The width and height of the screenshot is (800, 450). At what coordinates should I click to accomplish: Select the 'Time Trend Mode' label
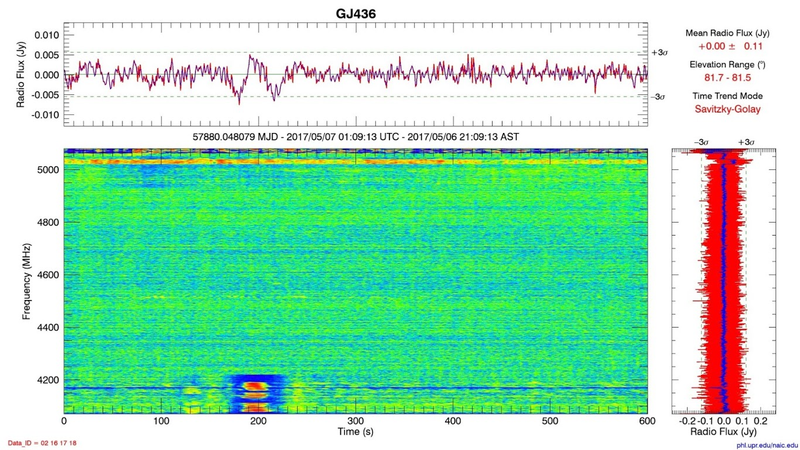728,96
